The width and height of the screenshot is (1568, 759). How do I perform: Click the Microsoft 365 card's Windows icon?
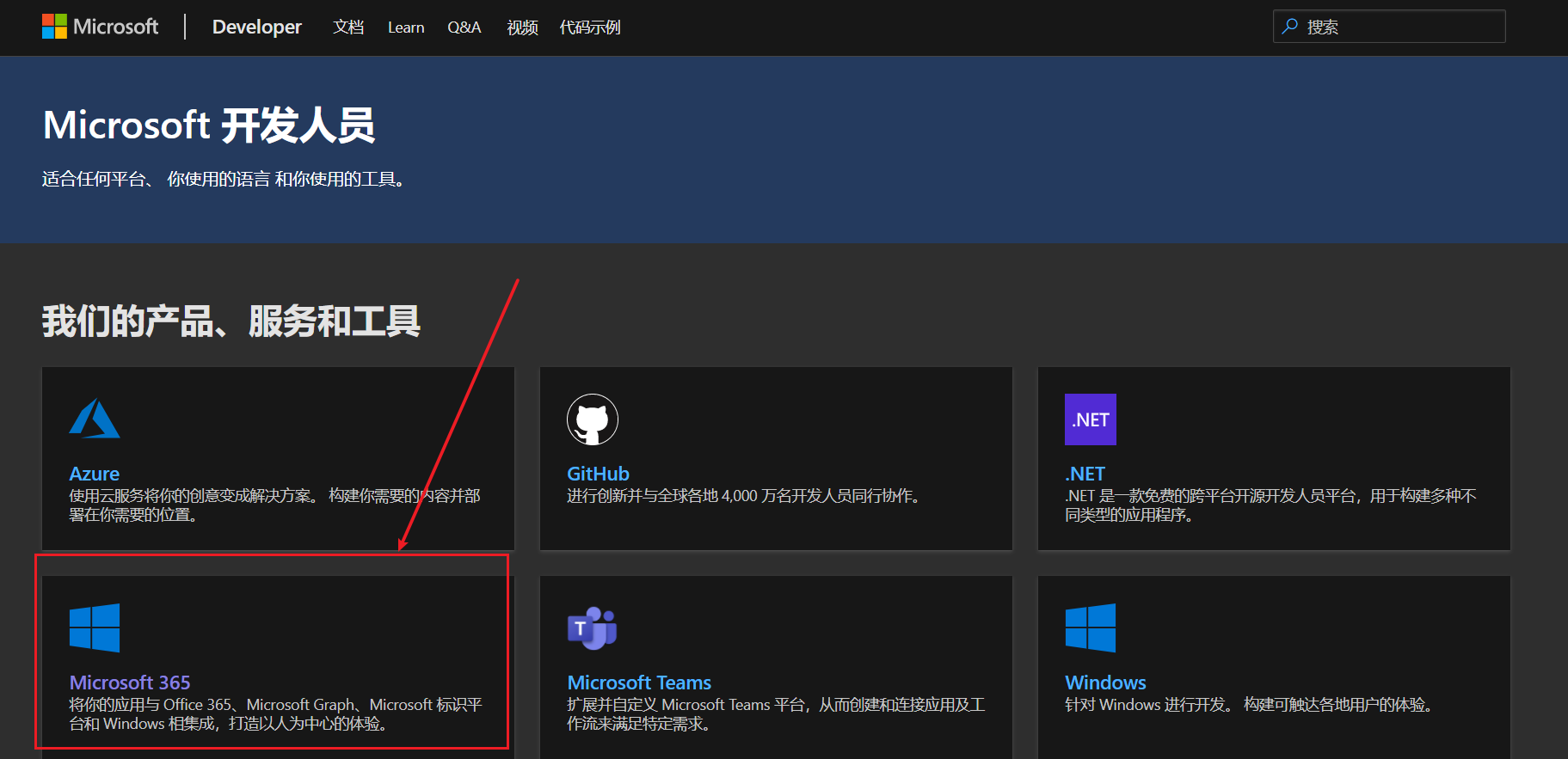click(95, 627)
